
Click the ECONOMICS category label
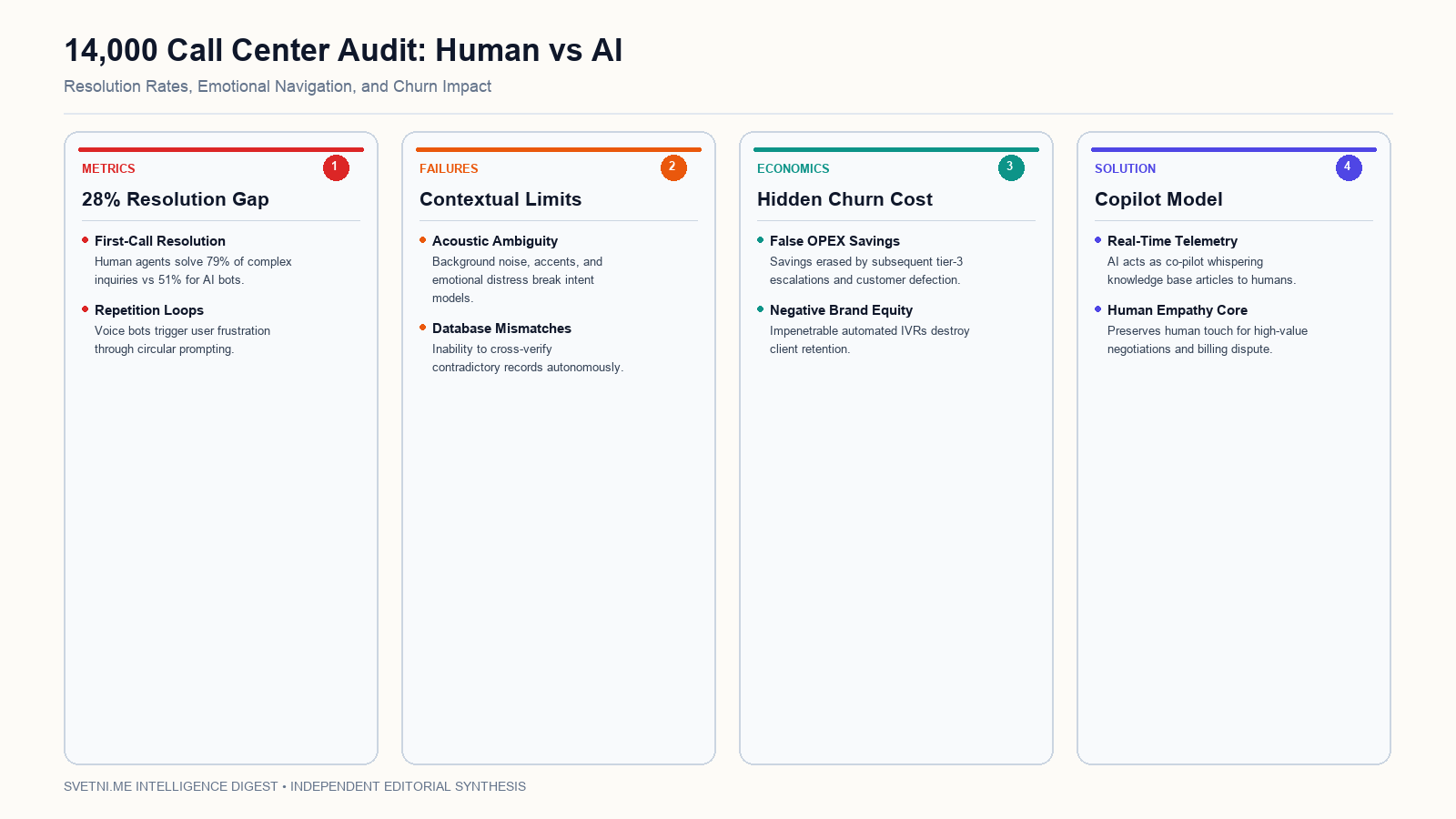794,168
